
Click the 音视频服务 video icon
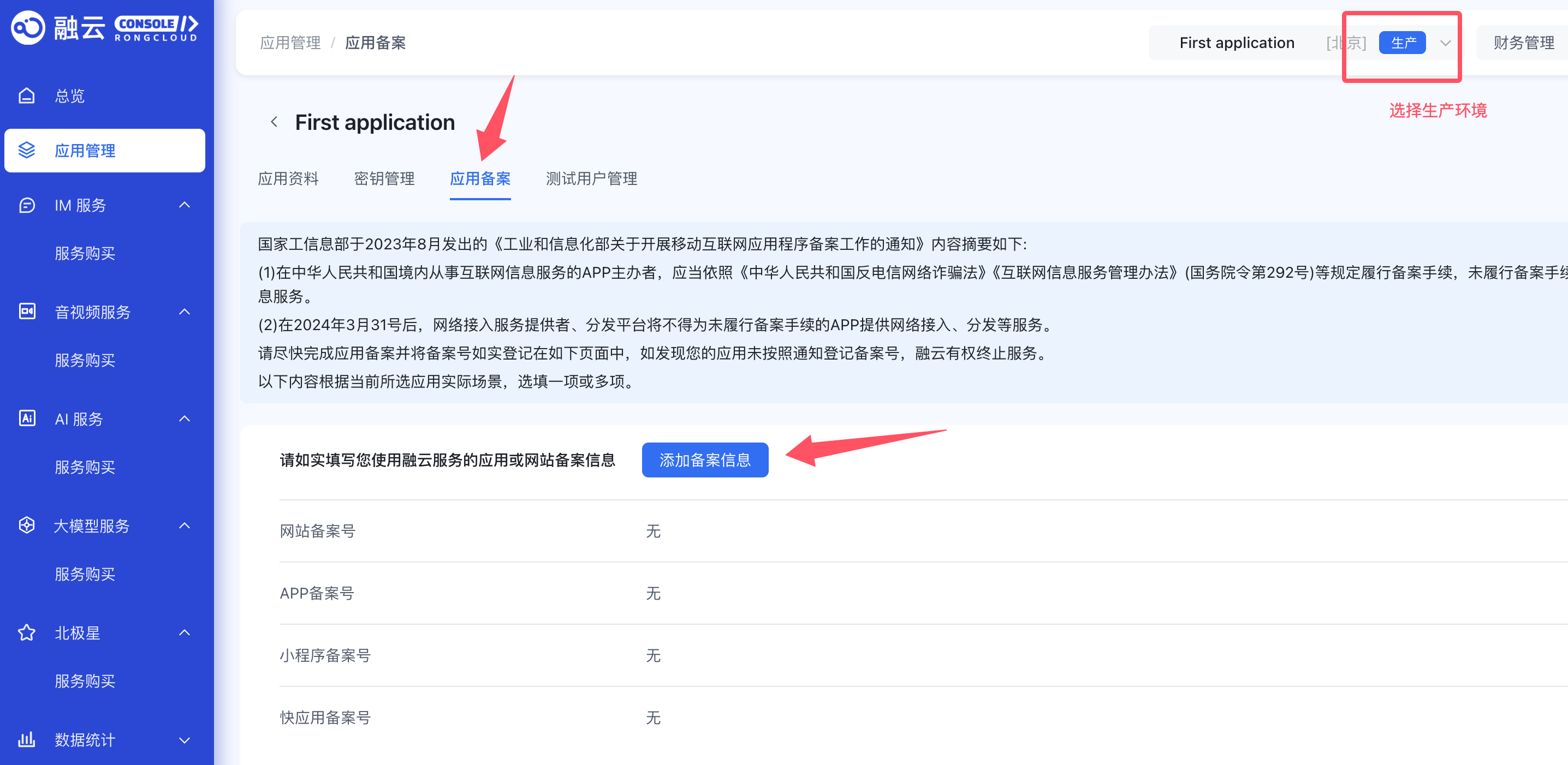(x=27, y=312)
